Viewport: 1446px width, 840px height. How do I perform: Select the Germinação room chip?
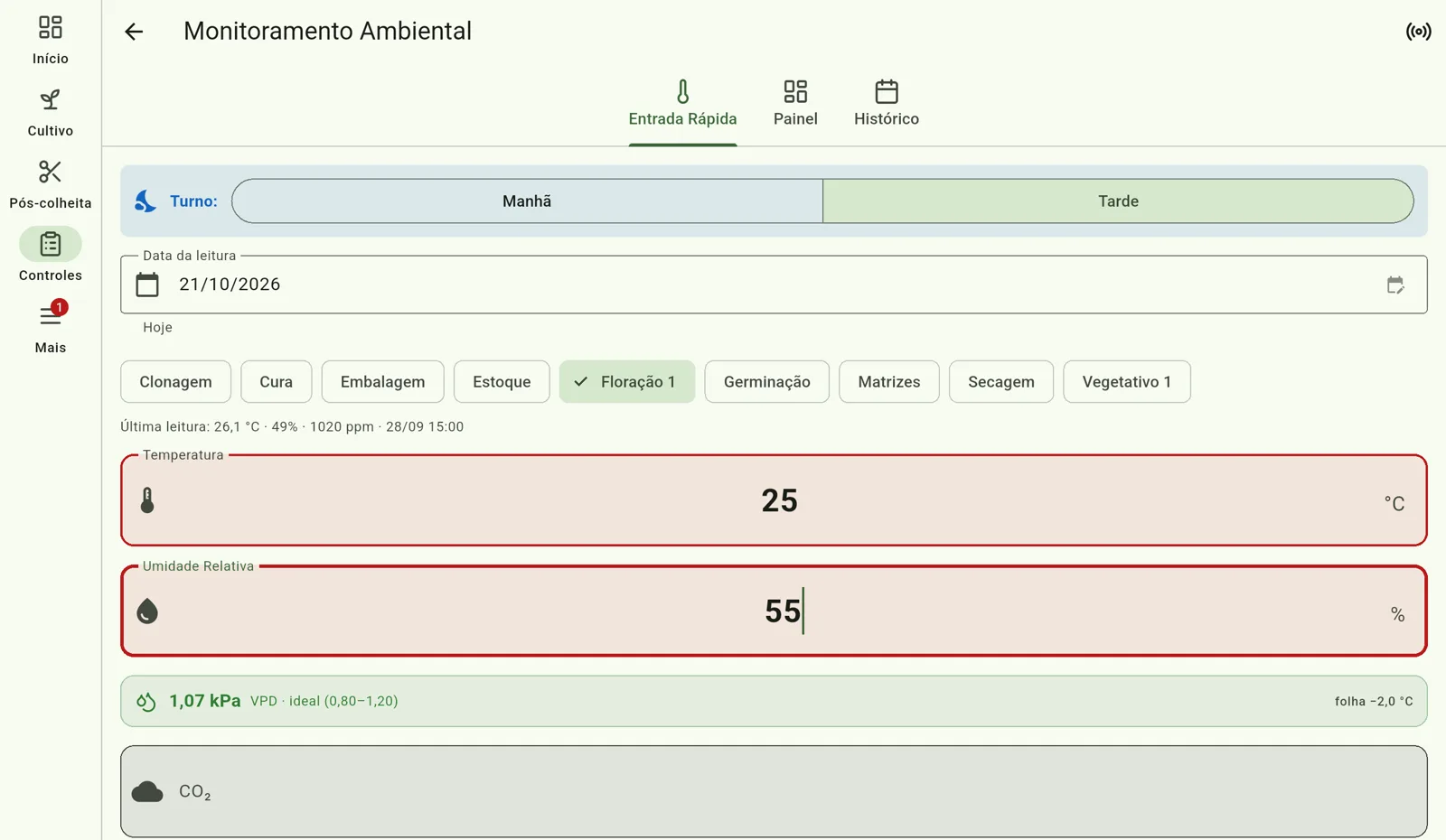(766, 381)
